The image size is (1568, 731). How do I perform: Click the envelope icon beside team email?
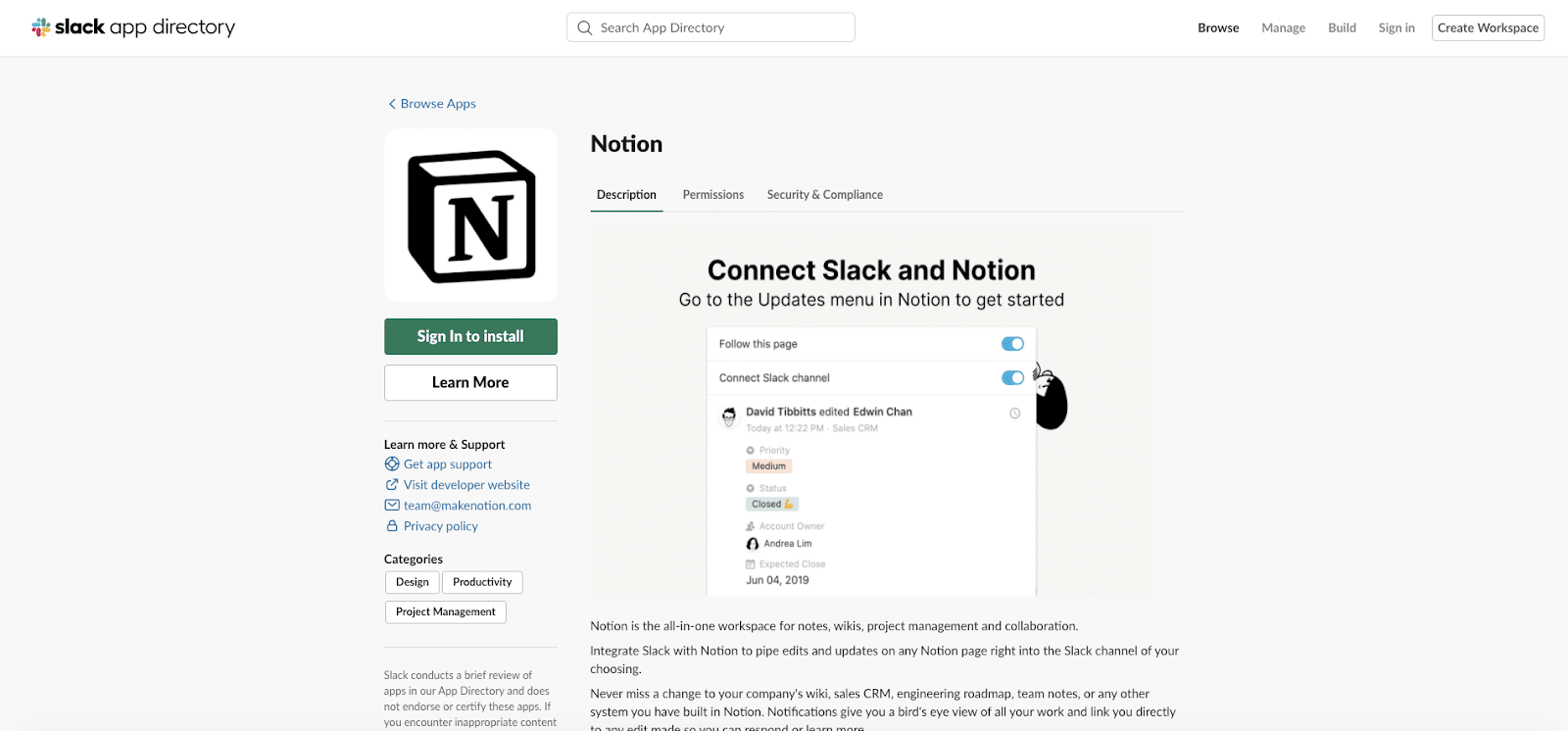pyautogui.click(x=392, y=506)
